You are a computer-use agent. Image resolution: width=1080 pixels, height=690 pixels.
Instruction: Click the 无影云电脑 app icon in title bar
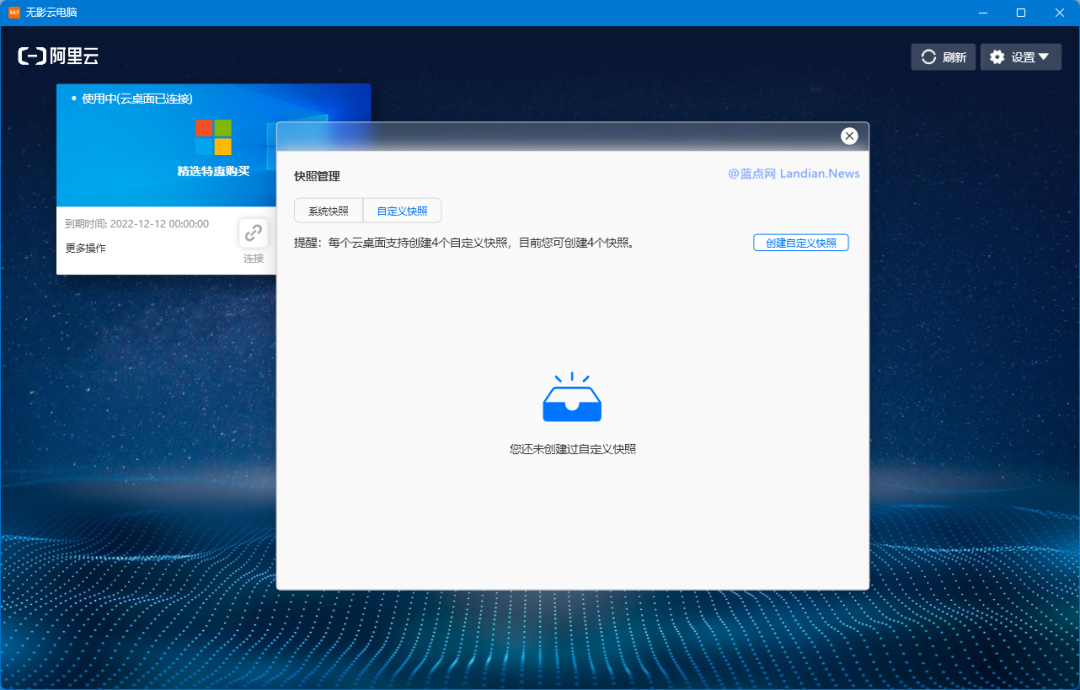click(14, 12)
